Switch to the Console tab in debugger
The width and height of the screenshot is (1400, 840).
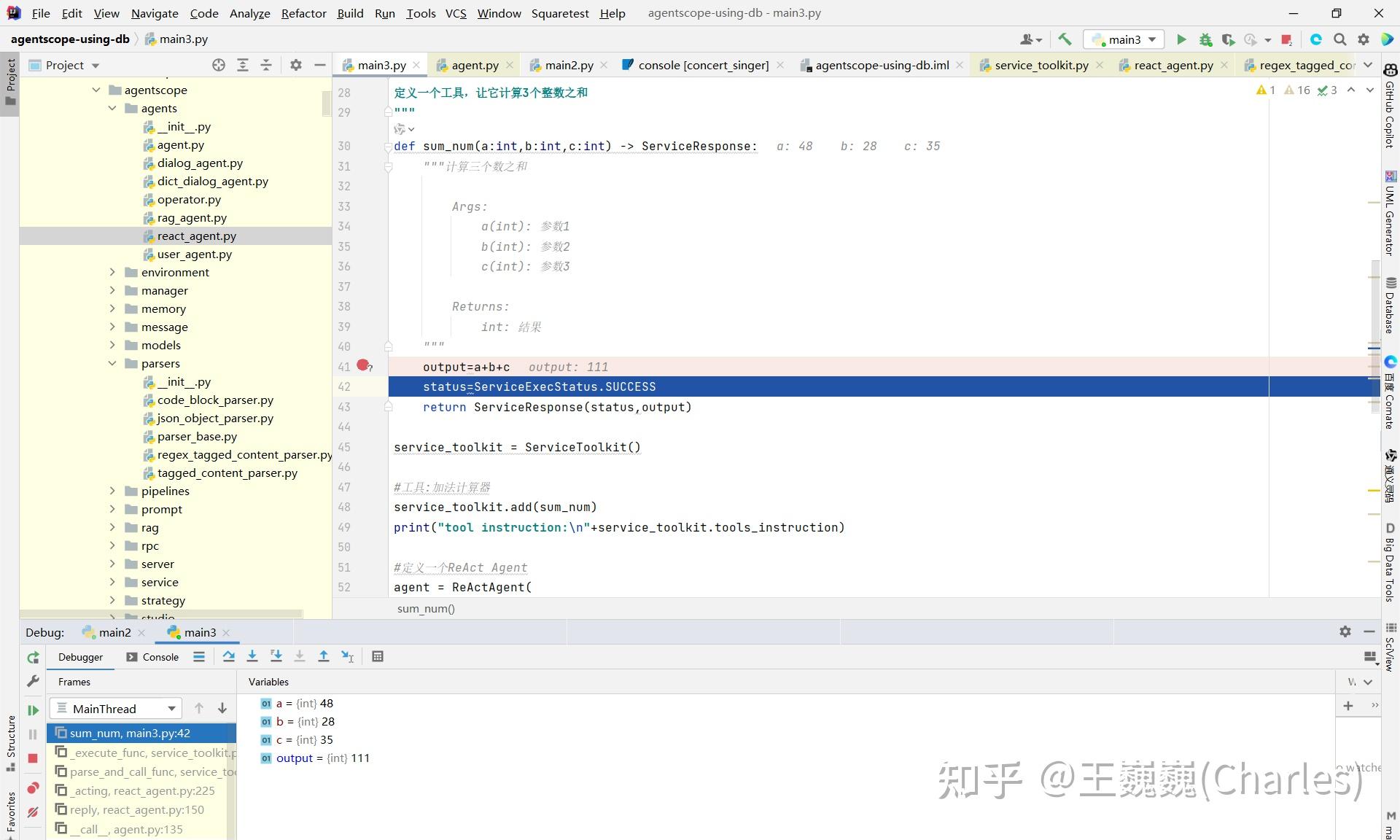(x=159, y=656)
